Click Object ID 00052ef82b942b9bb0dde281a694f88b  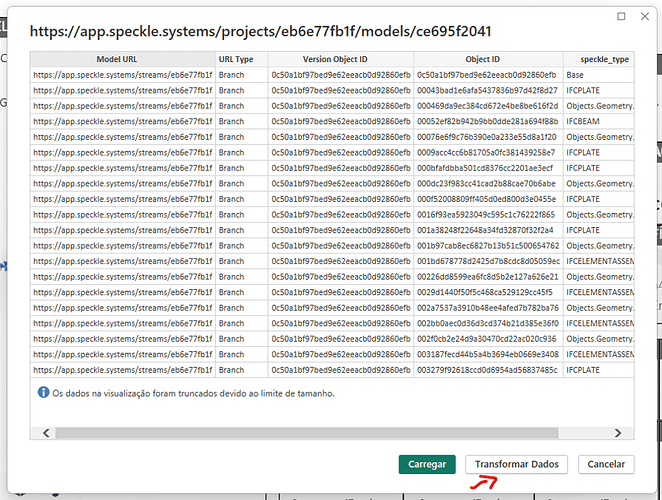coord(488,121)
